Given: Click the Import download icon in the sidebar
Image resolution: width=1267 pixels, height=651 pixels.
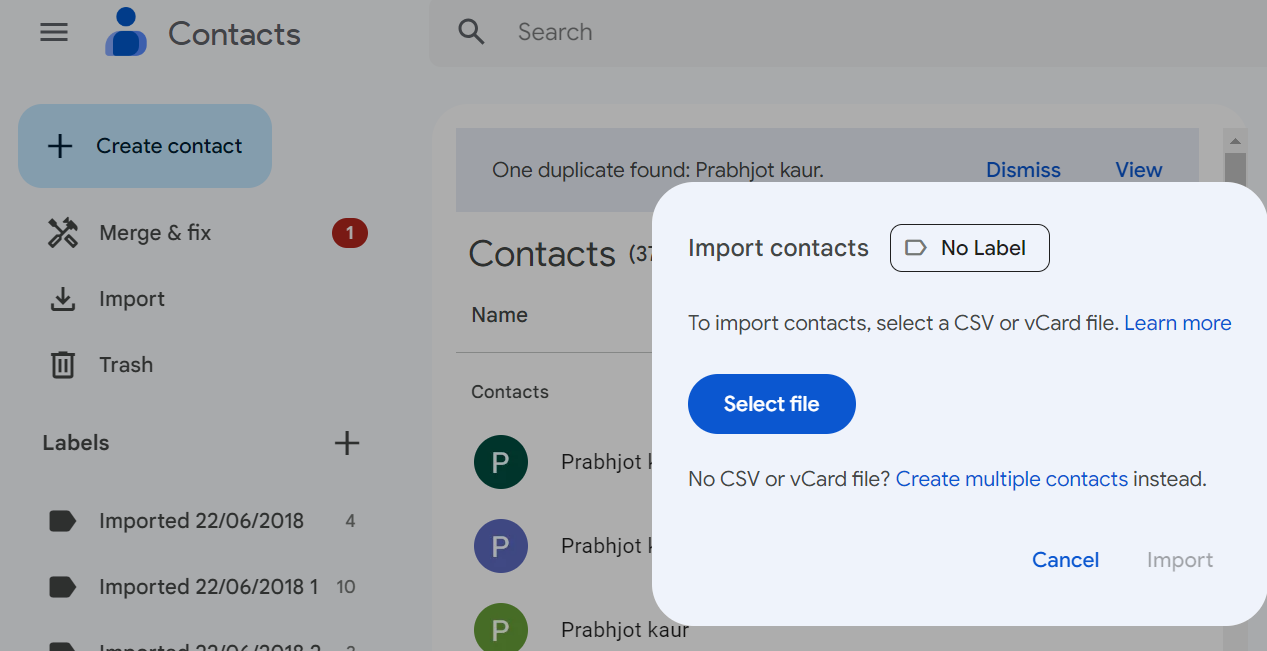Looking at the screenshot, I should (63, 299).
